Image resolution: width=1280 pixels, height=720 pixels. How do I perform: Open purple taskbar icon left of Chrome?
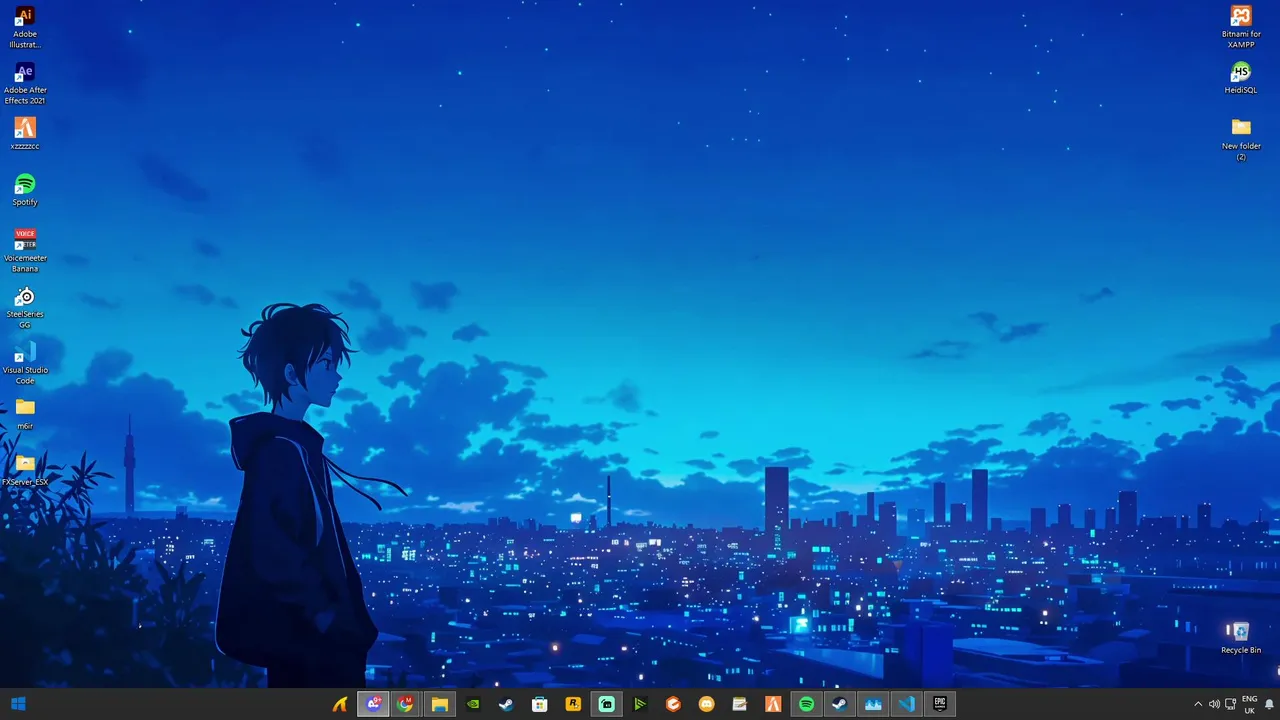point(373,704)
